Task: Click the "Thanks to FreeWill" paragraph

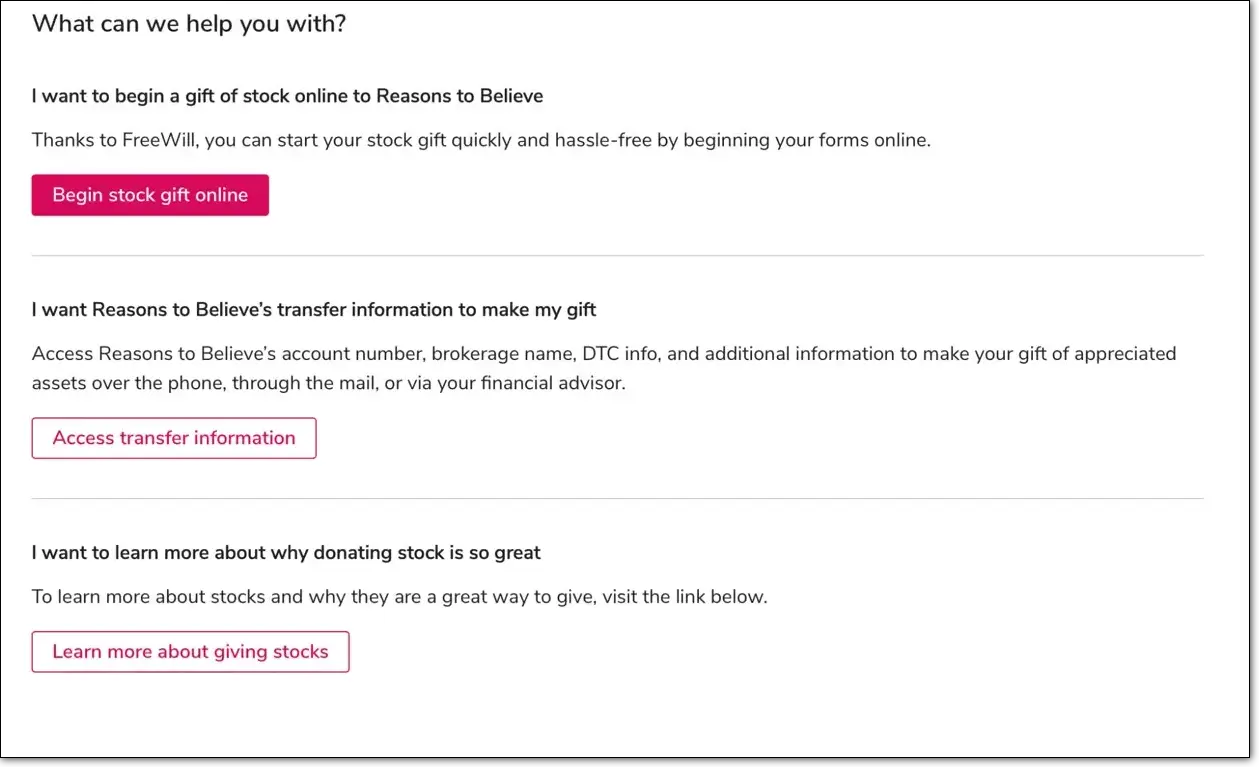Action: point(481,140)
